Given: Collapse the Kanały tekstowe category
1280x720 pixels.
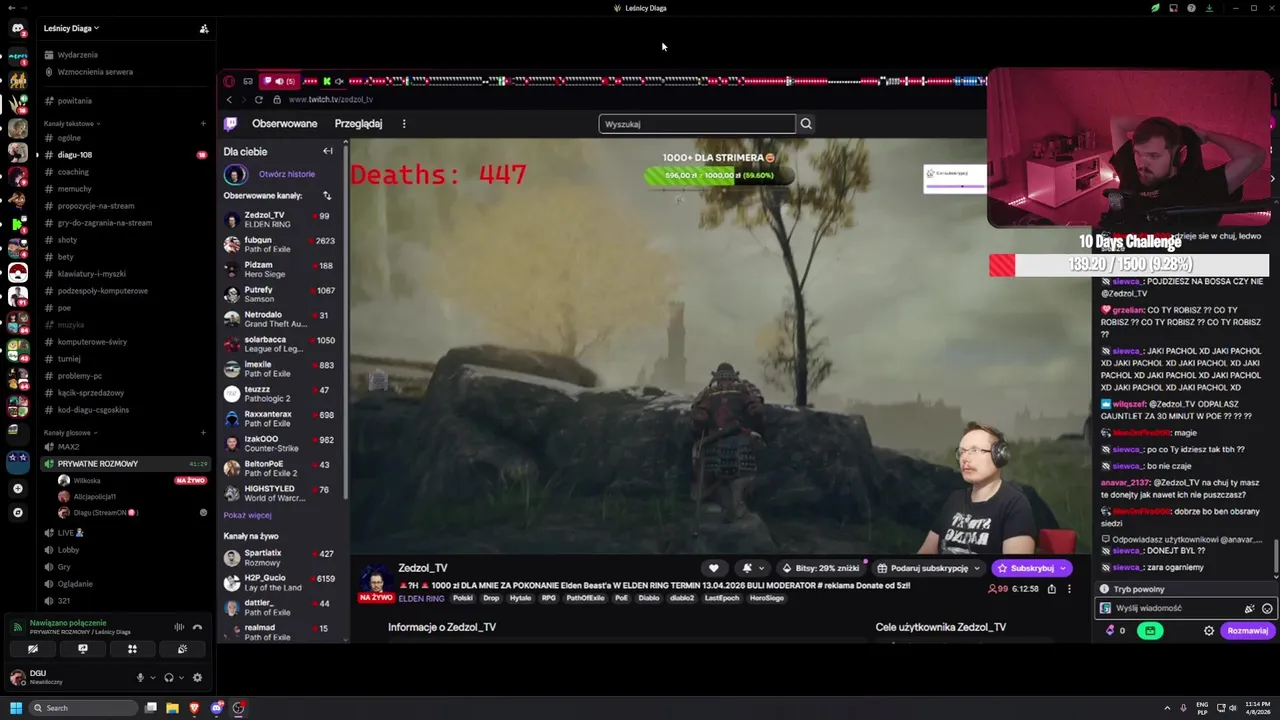Looking at the screenshot, I should (x=71, y=124).
